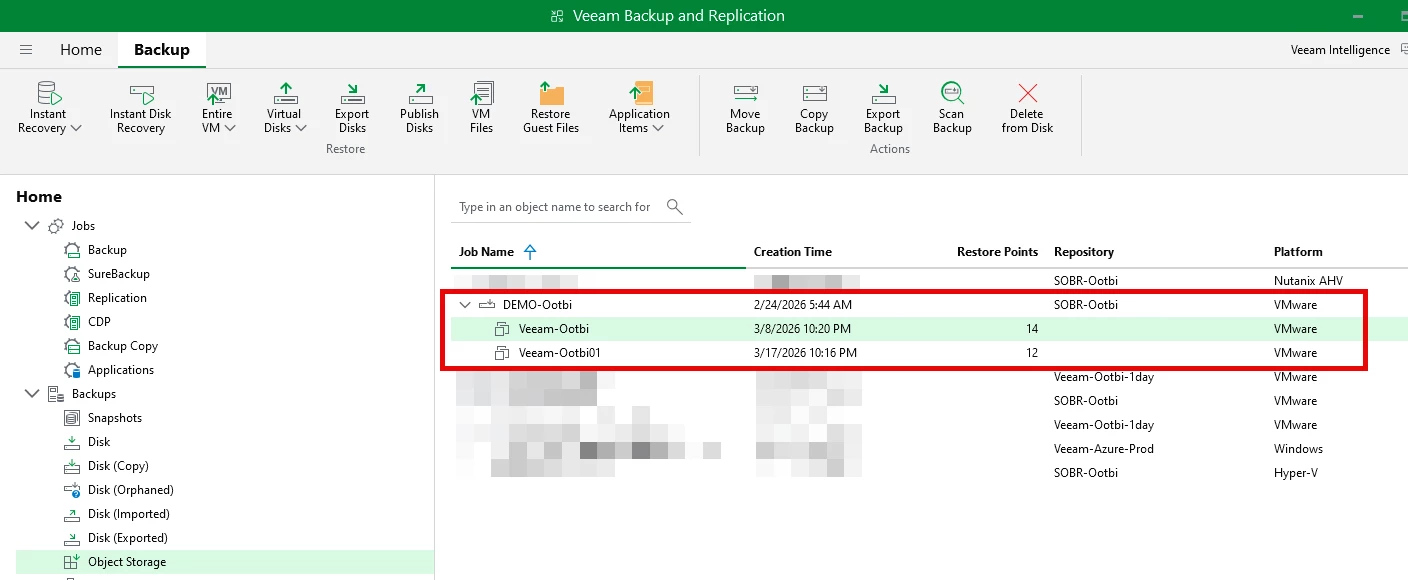Collapse the Jobs tree node
The height and width of the screenshot is (580, 1408).
click(32, 226)
